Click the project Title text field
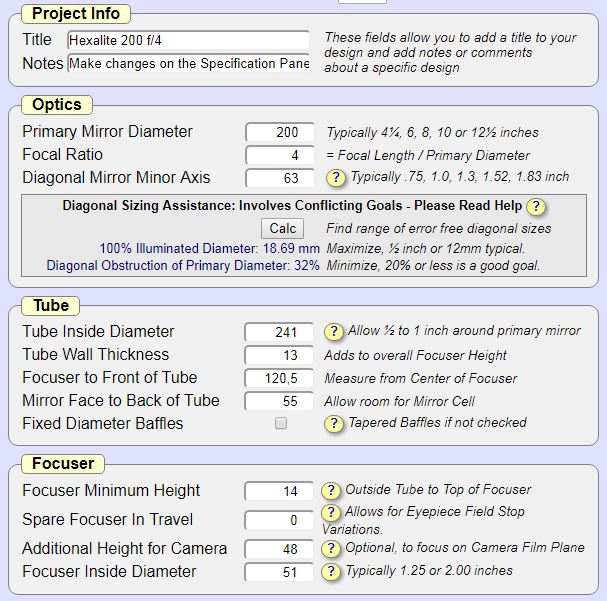 tap(188, 41)
